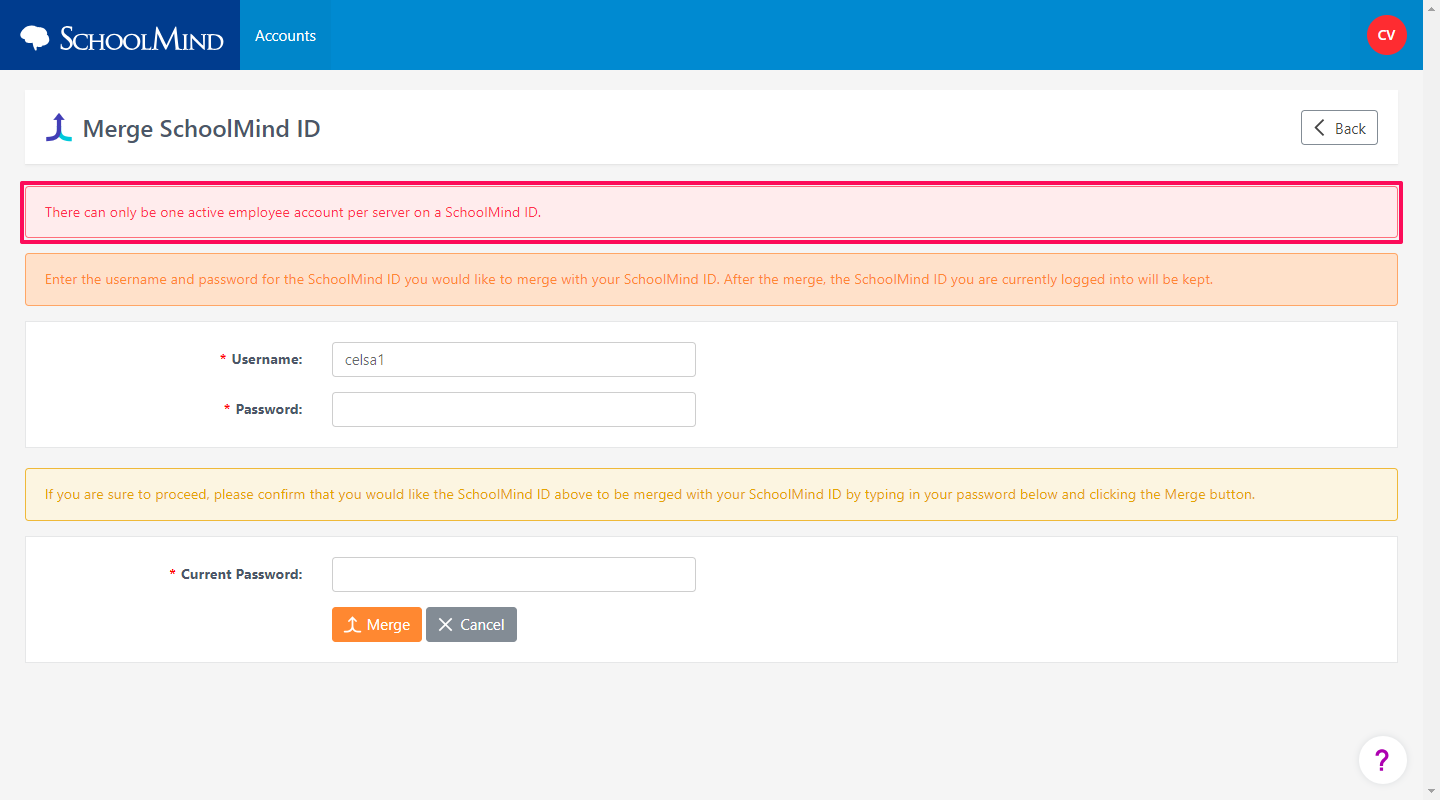Viewport: 1440px width, 800px height.
Task: Click the SchoolMind logo
Action: pos(121,38)
